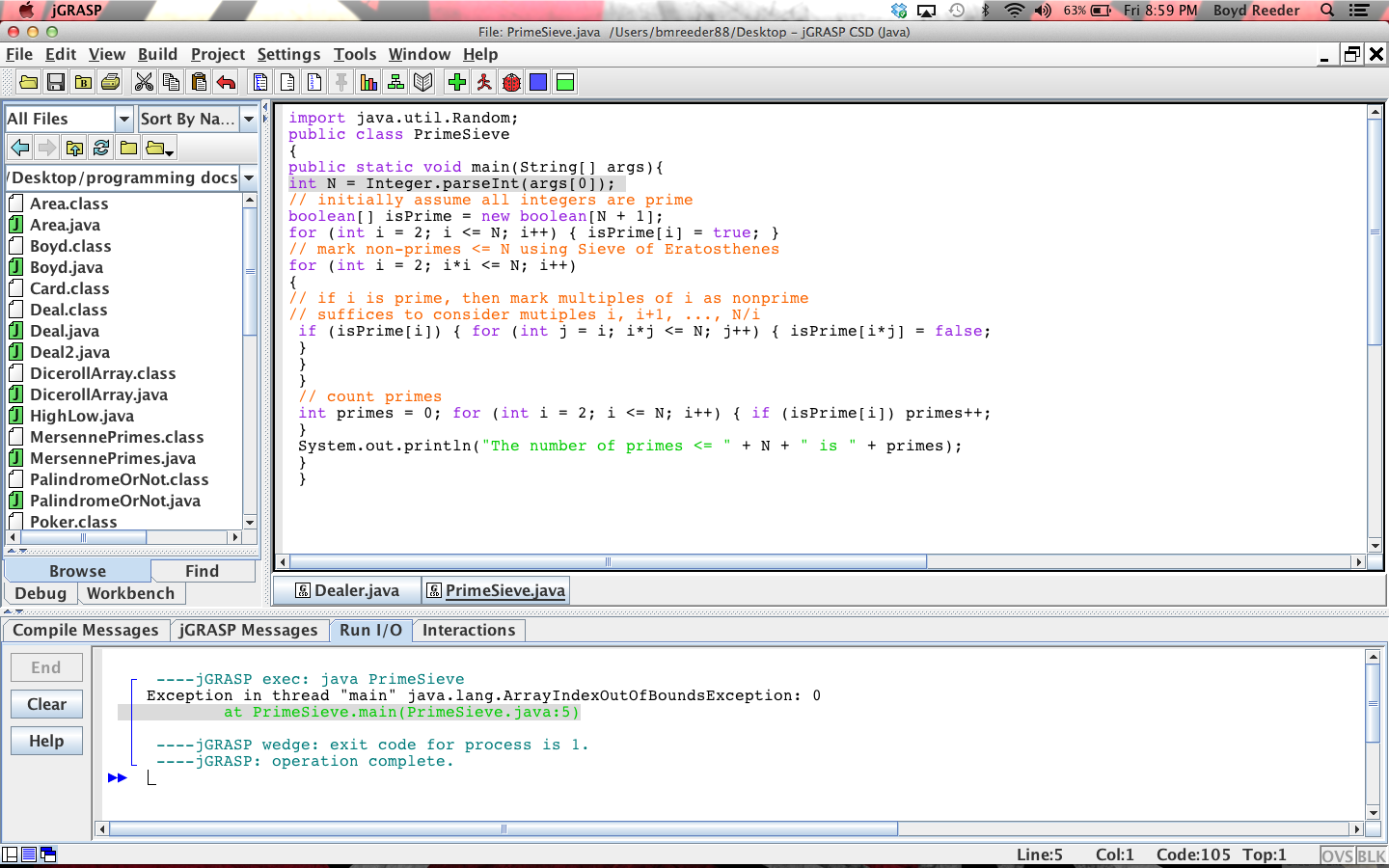
Task: Expand the Desktop/programming docs path dropdown
Action: click(249, 177)
